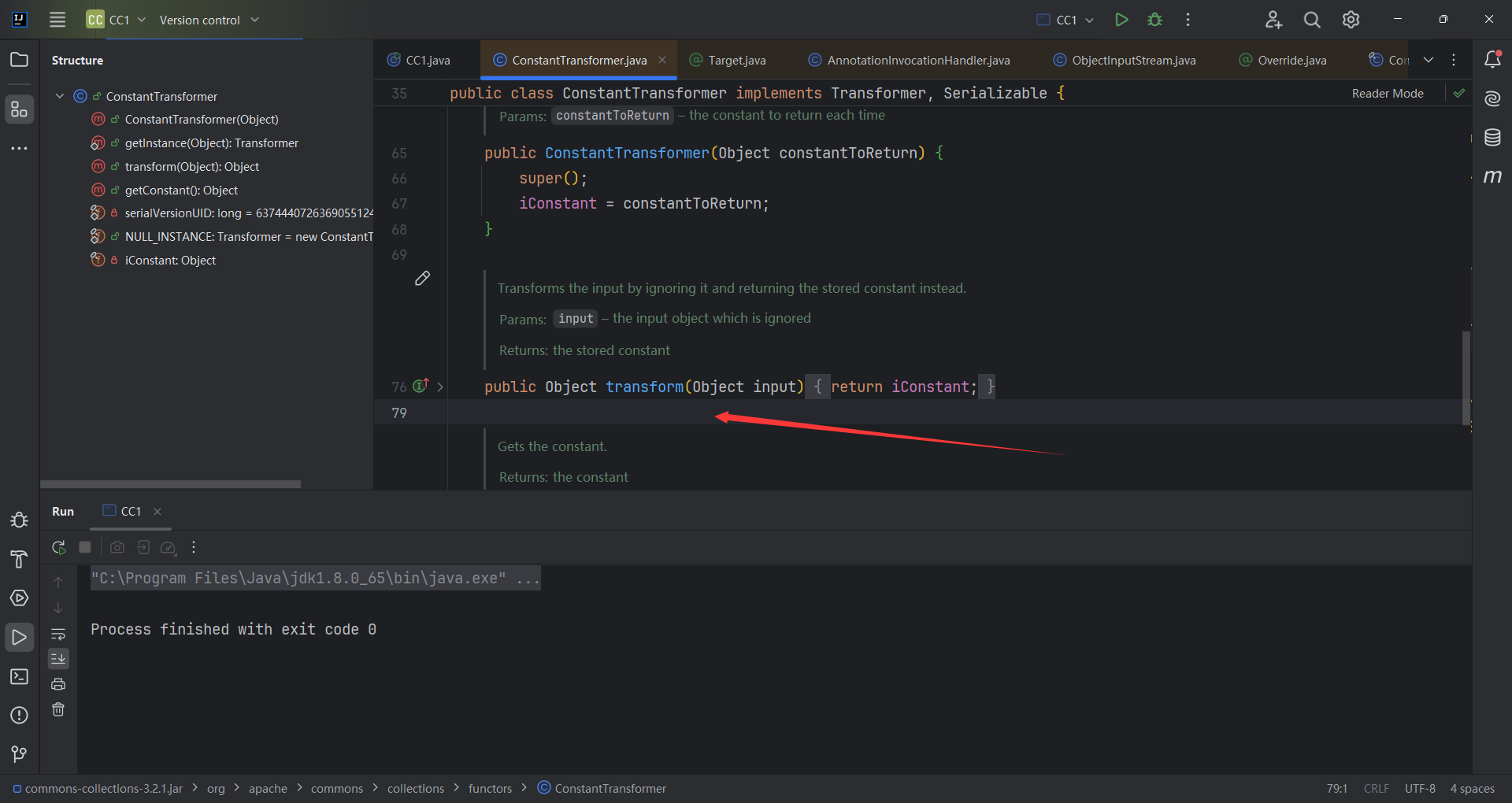Open Run panel more options
Screen dimensions: 1512x803
(194, 547)
